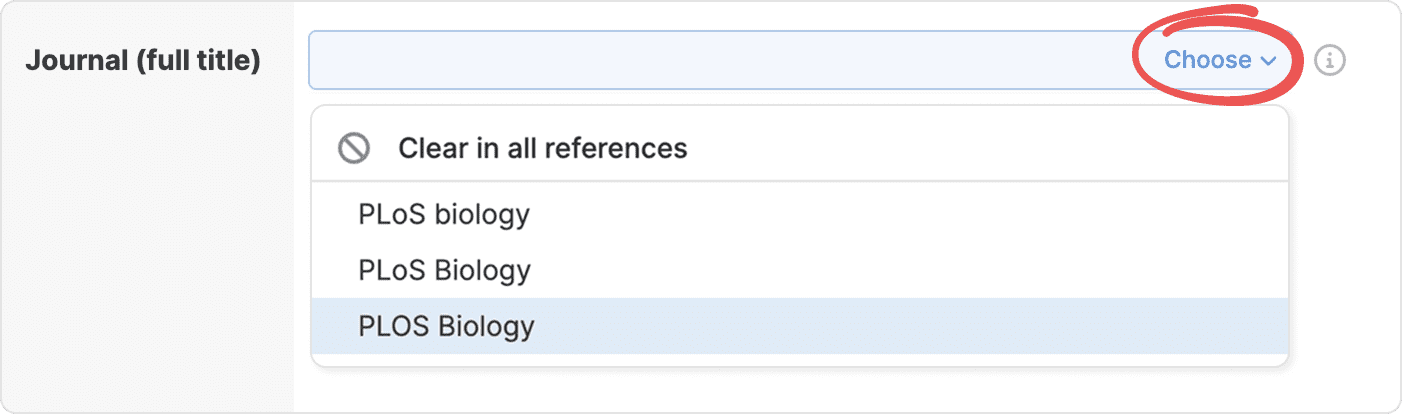Click the "Journal (full title)" field label
The width and height of the screenshot is (1402, 414).
point(143,60)
